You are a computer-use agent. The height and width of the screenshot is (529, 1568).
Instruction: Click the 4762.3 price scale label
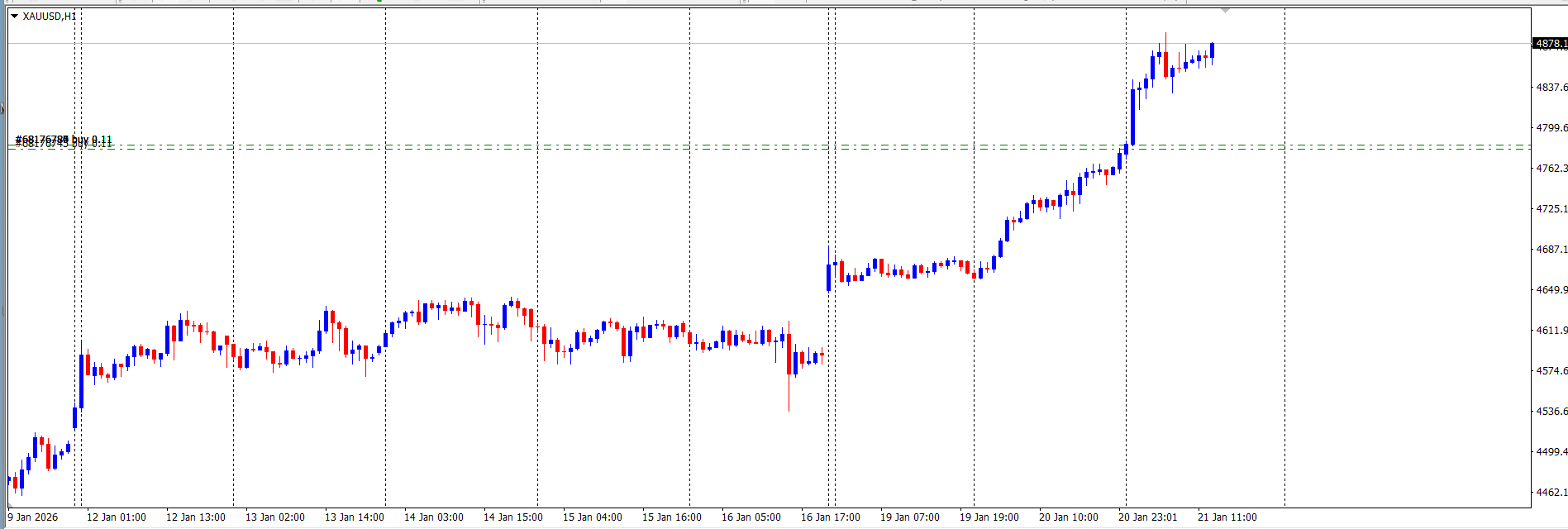coord(1551,169)
